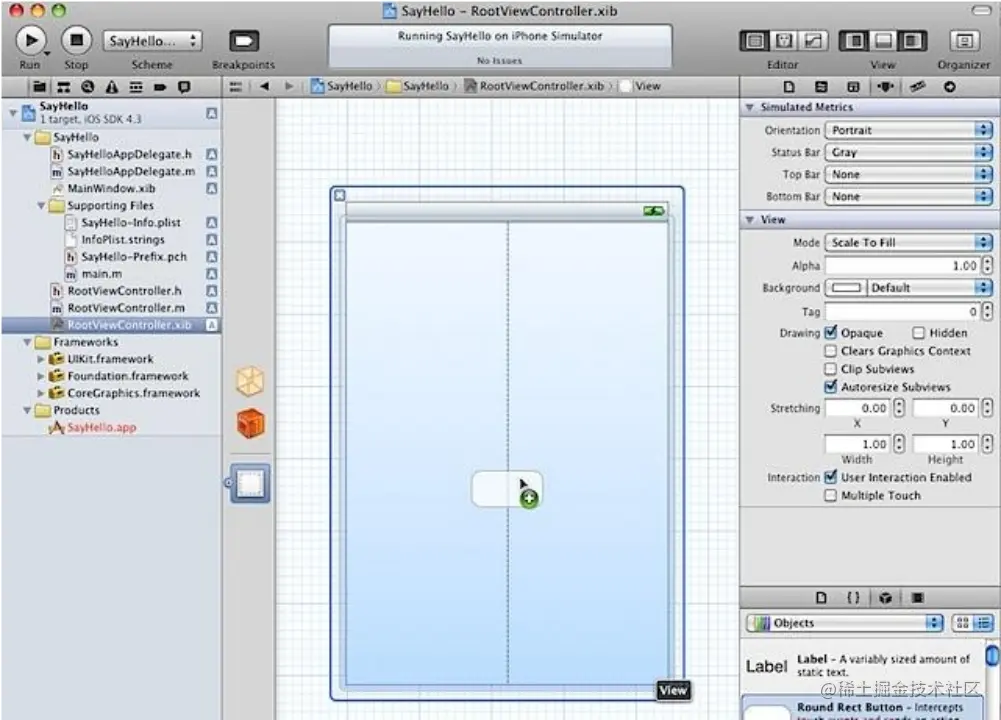The image size is (1001, 720).
Task: Select the Standard editor icon
Action: click(x=755, y=41)
